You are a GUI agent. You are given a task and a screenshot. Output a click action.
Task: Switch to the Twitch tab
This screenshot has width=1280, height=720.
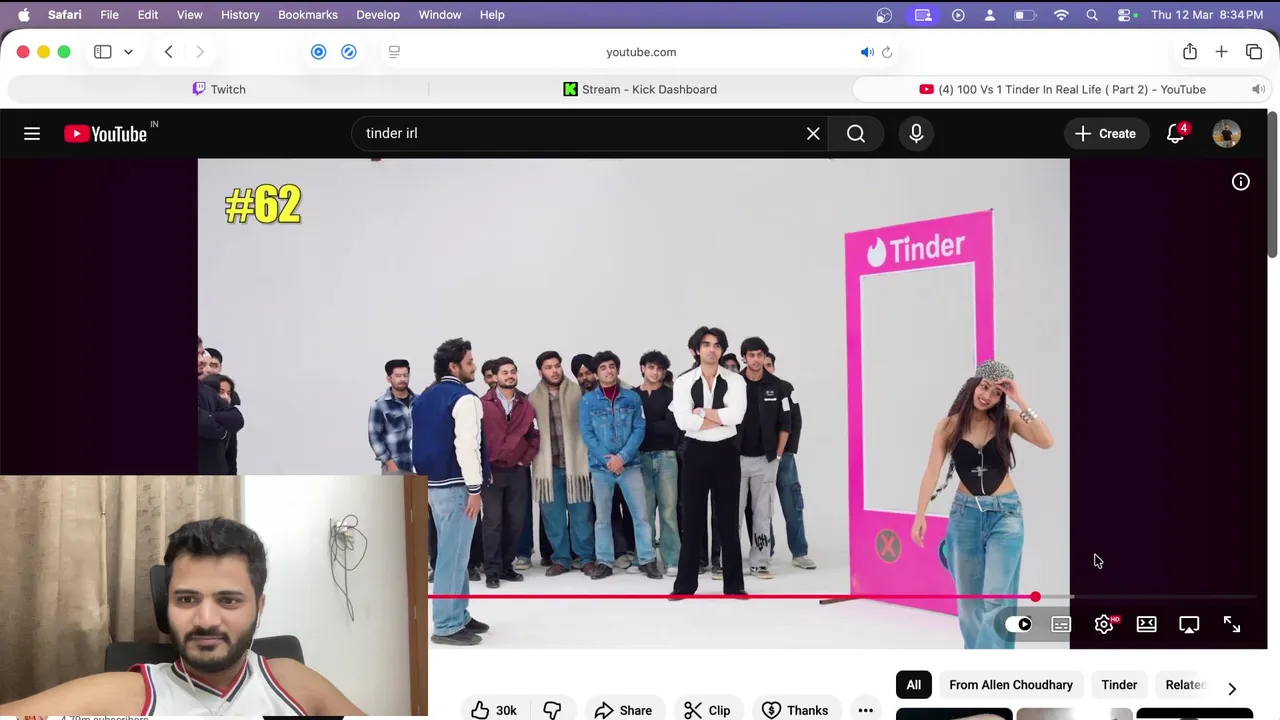point(219,89)
